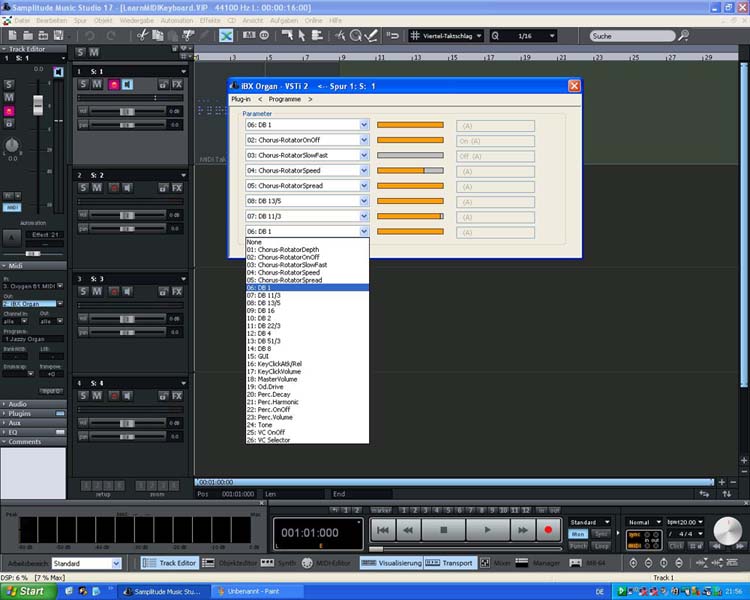Click the undo arrow in toolbar

89,35
